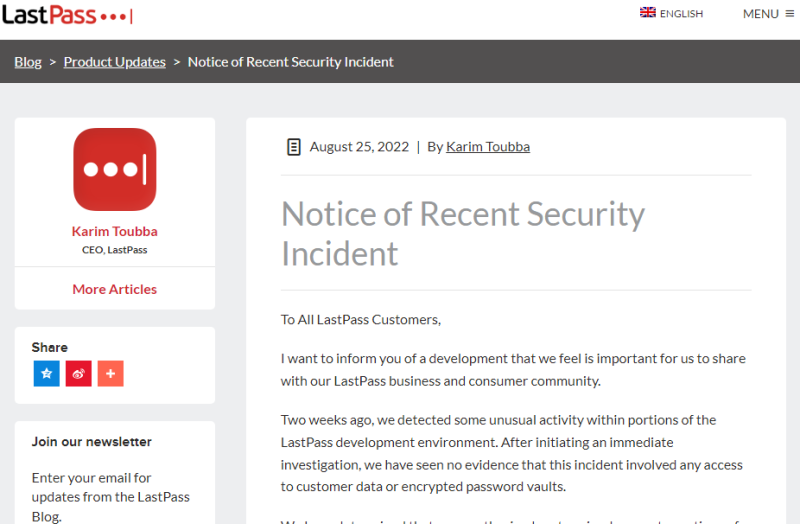Viewport: 800px width, 524px height.
Task: Click the CEO, LastPass subtitle text
Action: [x=115, y=250]
